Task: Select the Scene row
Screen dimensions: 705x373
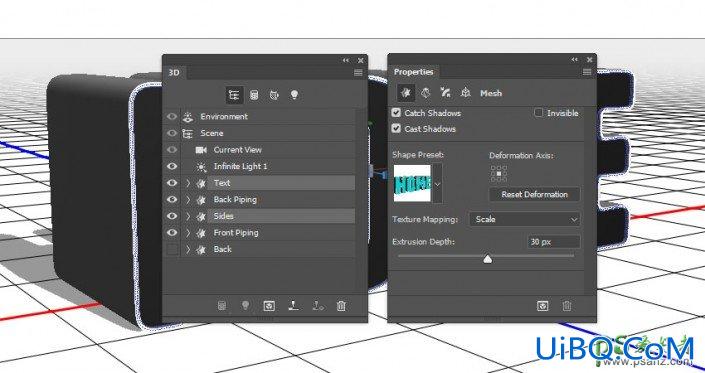Action: click(268, 133)
